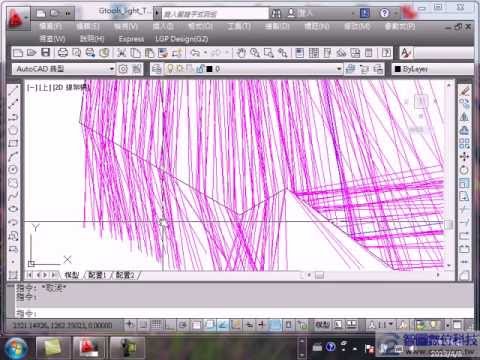Open the ByLayer color dropdown
This screenshot has width=480, height=360.
433,69
